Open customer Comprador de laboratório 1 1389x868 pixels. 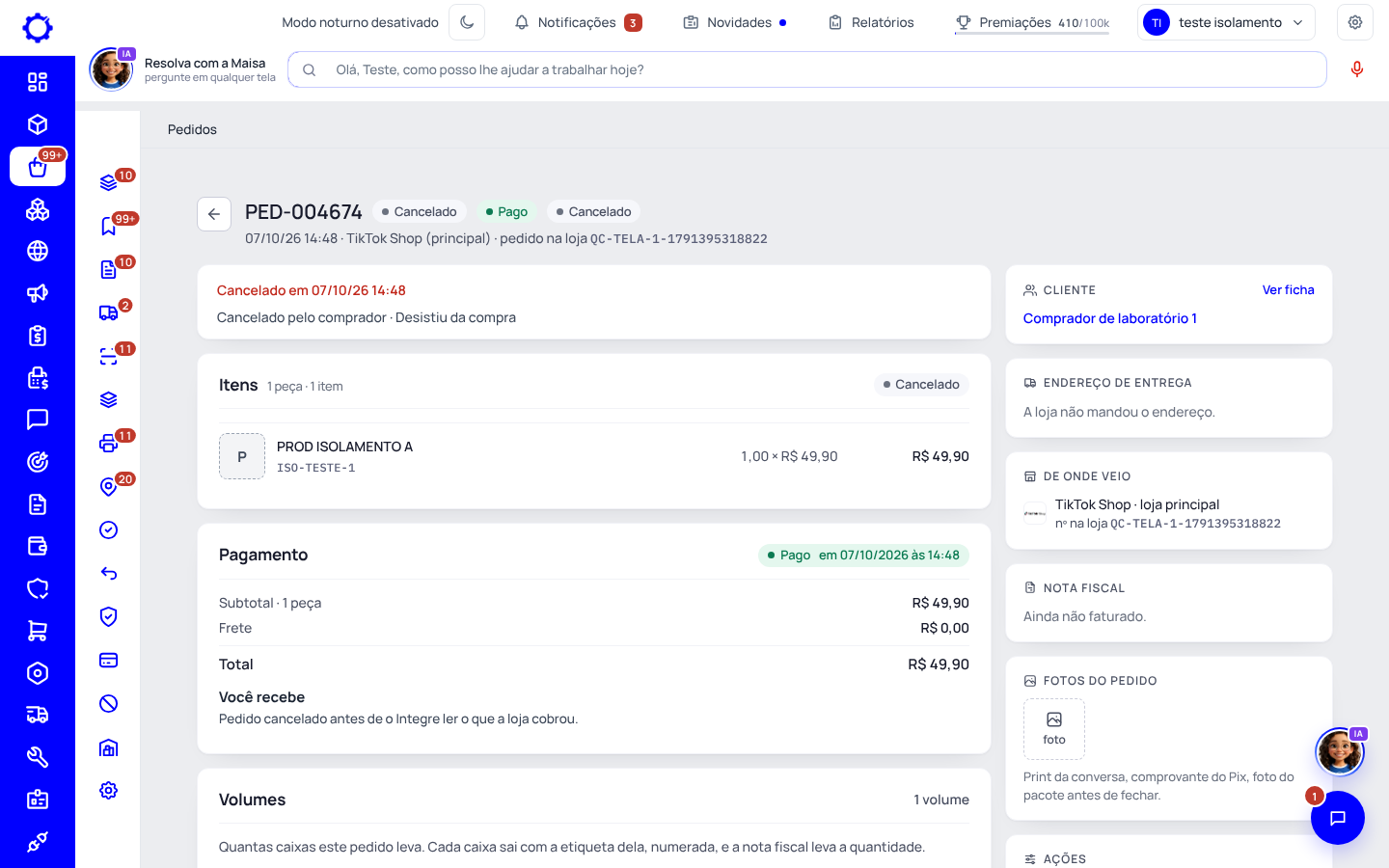(x=1110, y=318)
